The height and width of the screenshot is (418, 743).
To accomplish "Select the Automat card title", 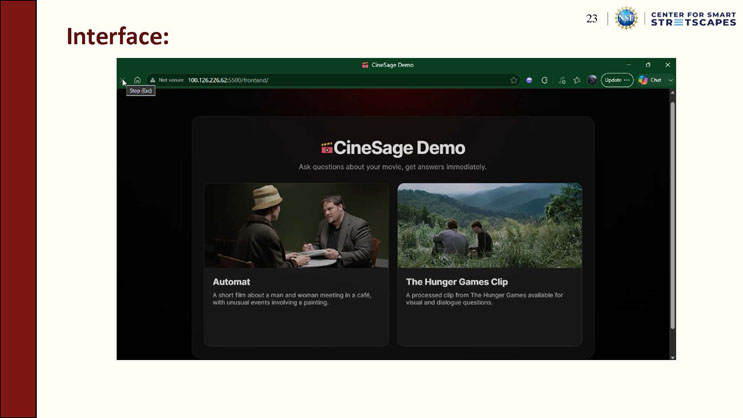I will [231, 282].
